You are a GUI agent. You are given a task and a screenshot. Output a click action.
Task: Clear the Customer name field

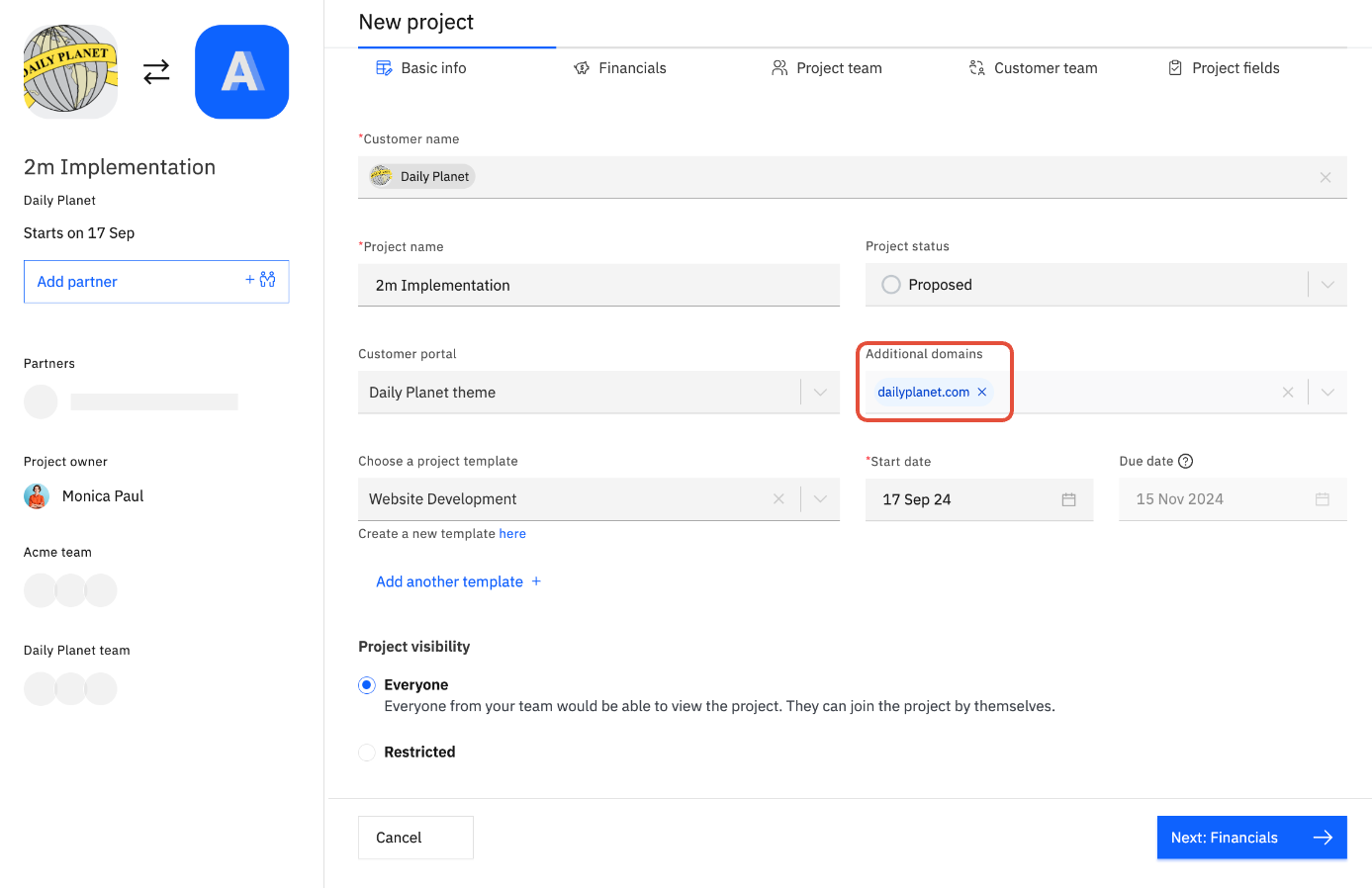click(x=1326, y=177)
